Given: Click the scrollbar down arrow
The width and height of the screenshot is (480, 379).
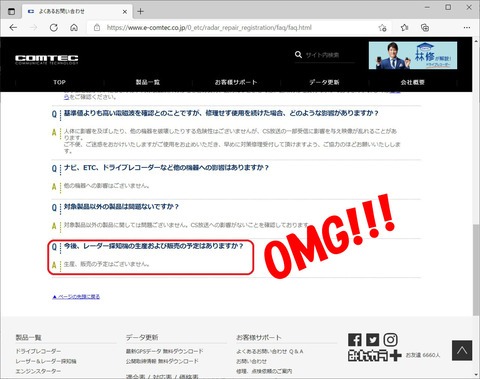Looking at the screenshot, I should pos(476,375).
